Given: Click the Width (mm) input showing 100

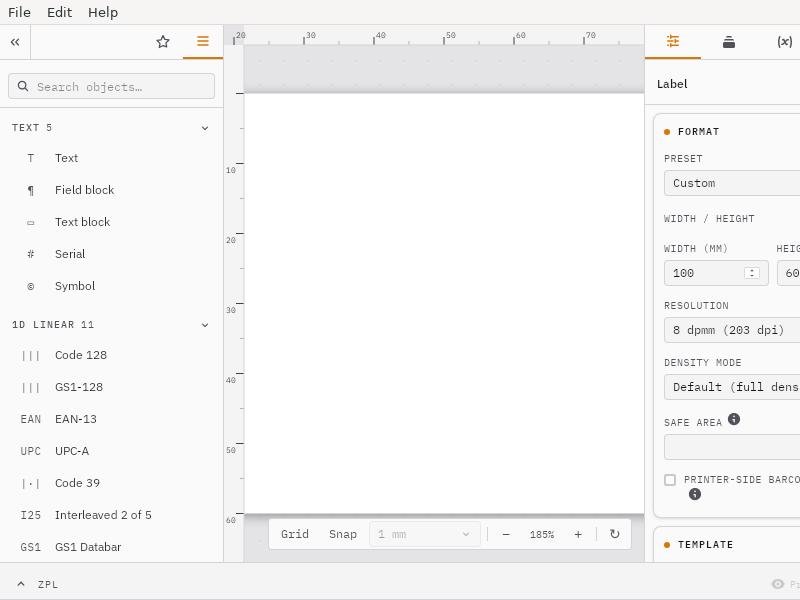Looking at the screenshot, I should [x=716, y=273].
